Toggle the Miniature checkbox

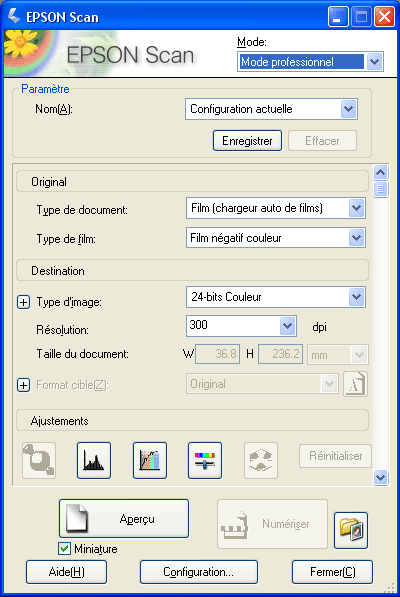coord(64,549)
